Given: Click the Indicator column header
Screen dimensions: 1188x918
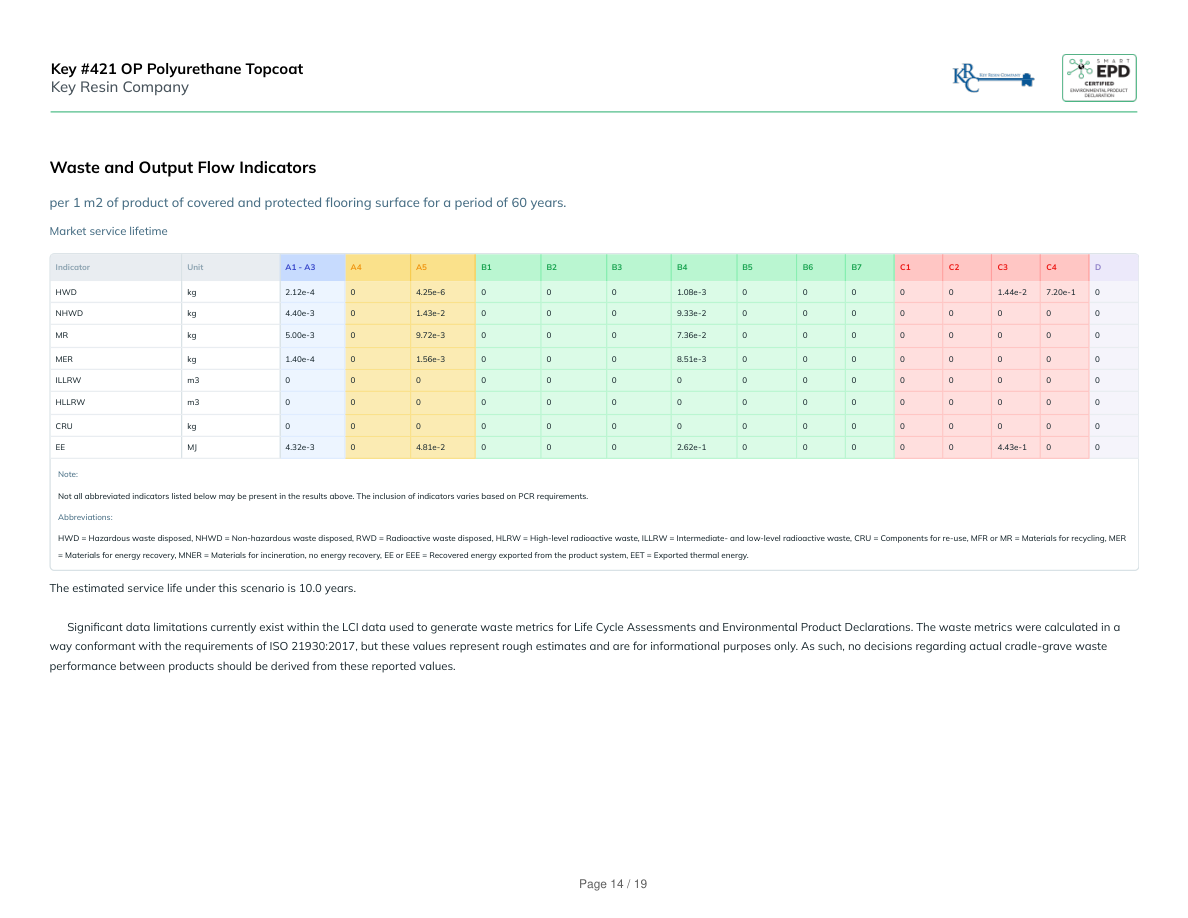Looking at the screenshot, I should (73, 267).
